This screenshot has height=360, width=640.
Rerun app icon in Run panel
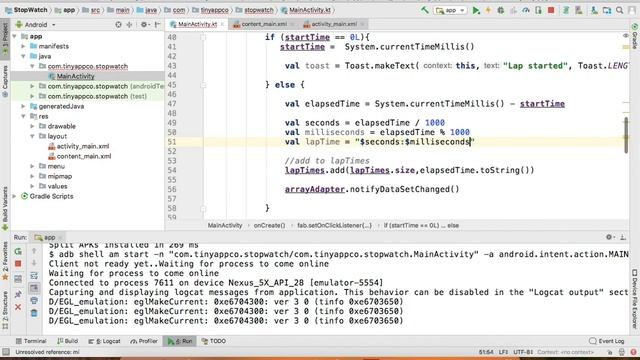point(18,251)
